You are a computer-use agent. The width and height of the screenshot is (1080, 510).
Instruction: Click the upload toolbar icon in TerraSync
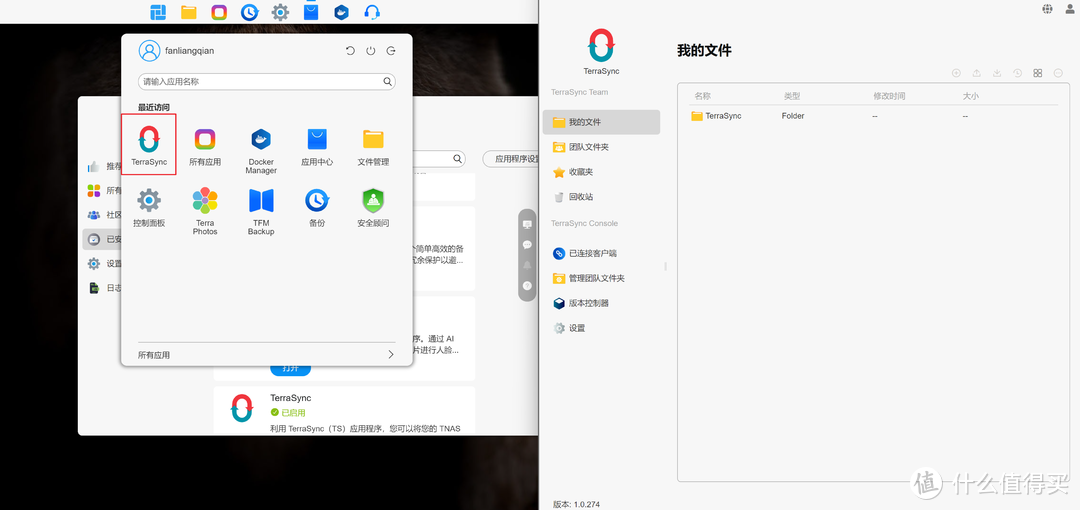pyautogui.click(x=976, y=73)
